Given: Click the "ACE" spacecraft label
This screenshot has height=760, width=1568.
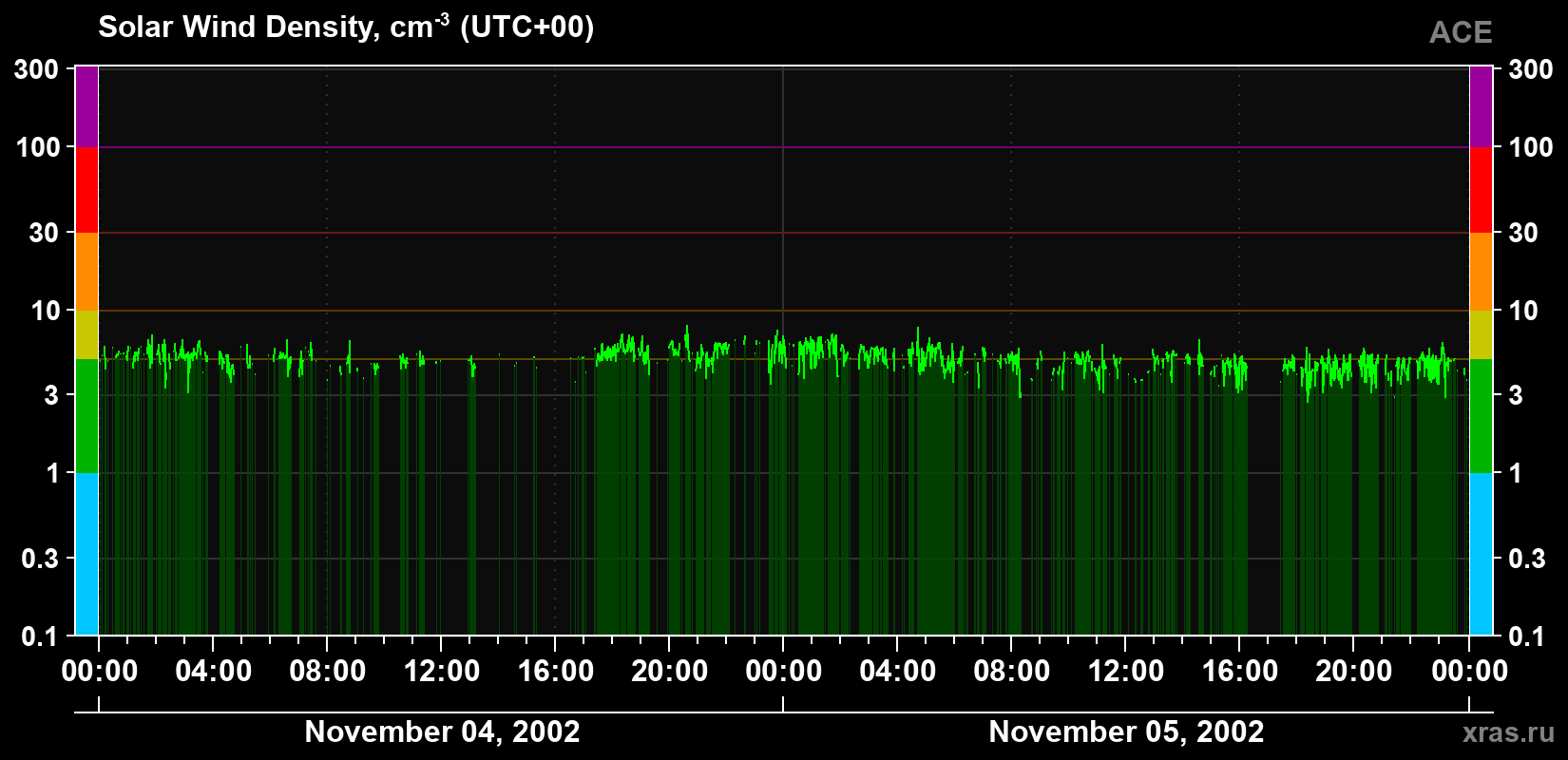Looking at the screenshot, I should point(1461,32).
